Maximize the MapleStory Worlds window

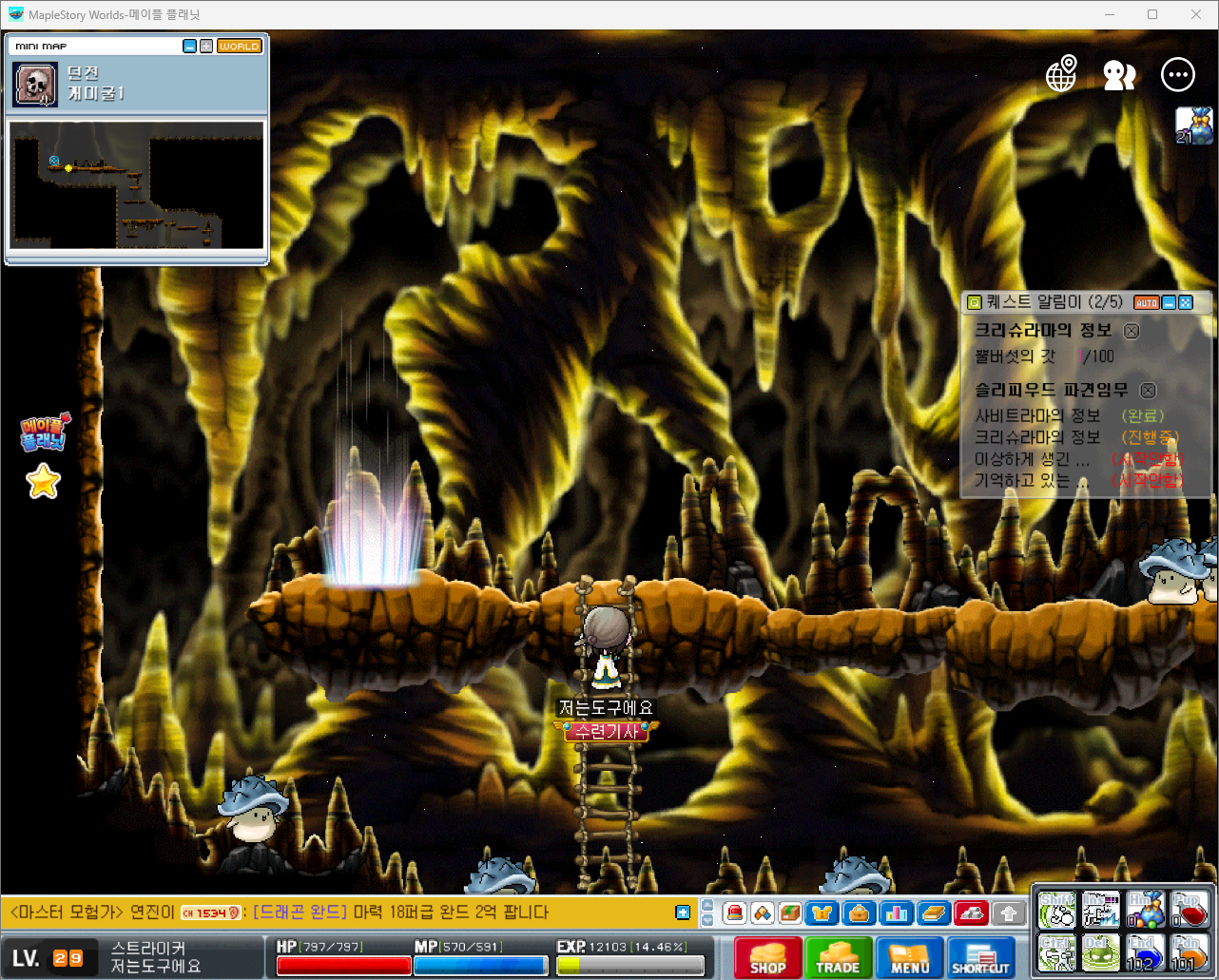pyautogui.click(x=1152, y=14)
